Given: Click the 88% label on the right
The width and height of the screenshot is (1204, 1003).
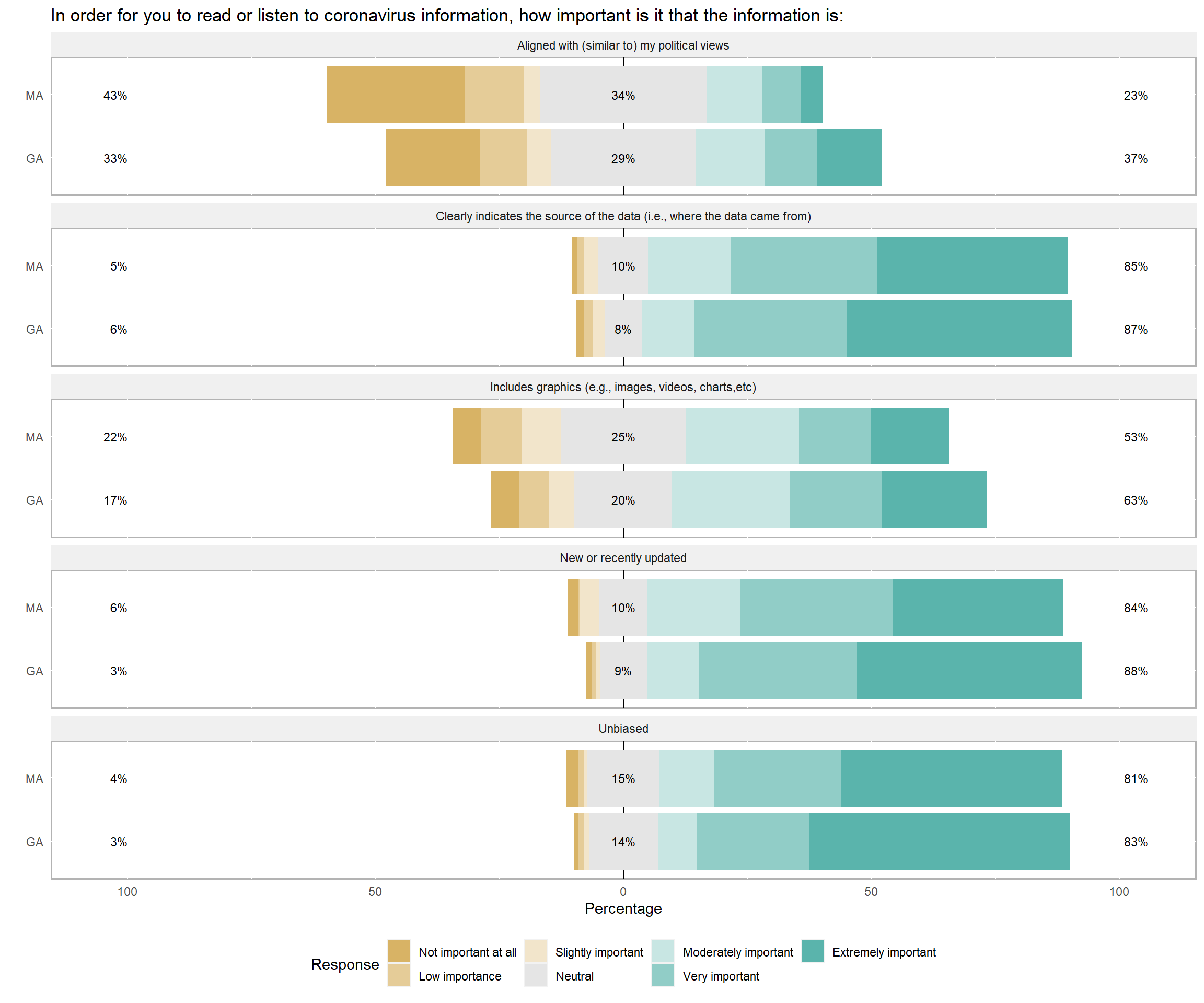Looking at the screenshot, I should [x=1135, y=671].
